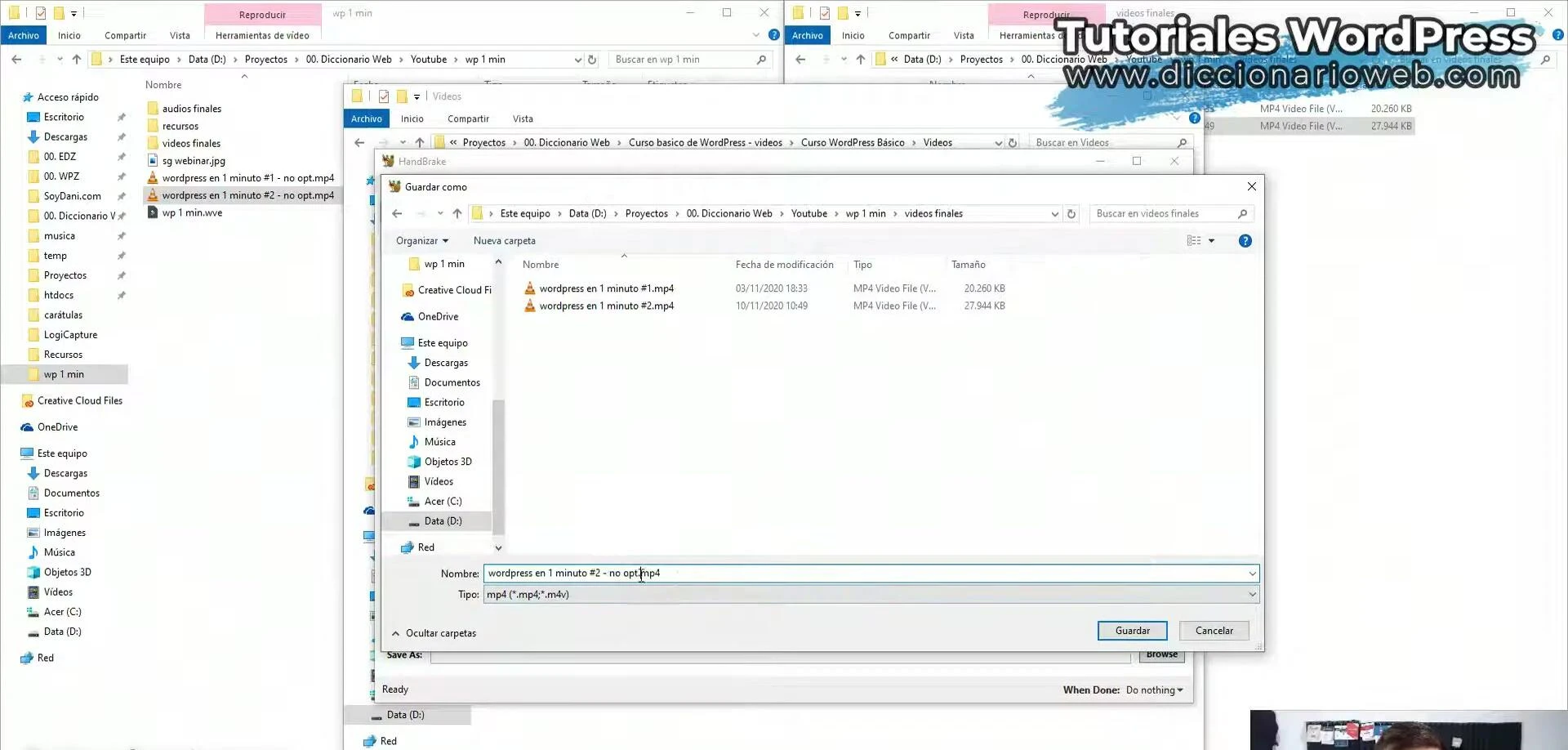Image resolution: width=1568 pixels, height=750 pixels.
Task: Click Guardar button in save dialog
Action: coord(1132,631)
